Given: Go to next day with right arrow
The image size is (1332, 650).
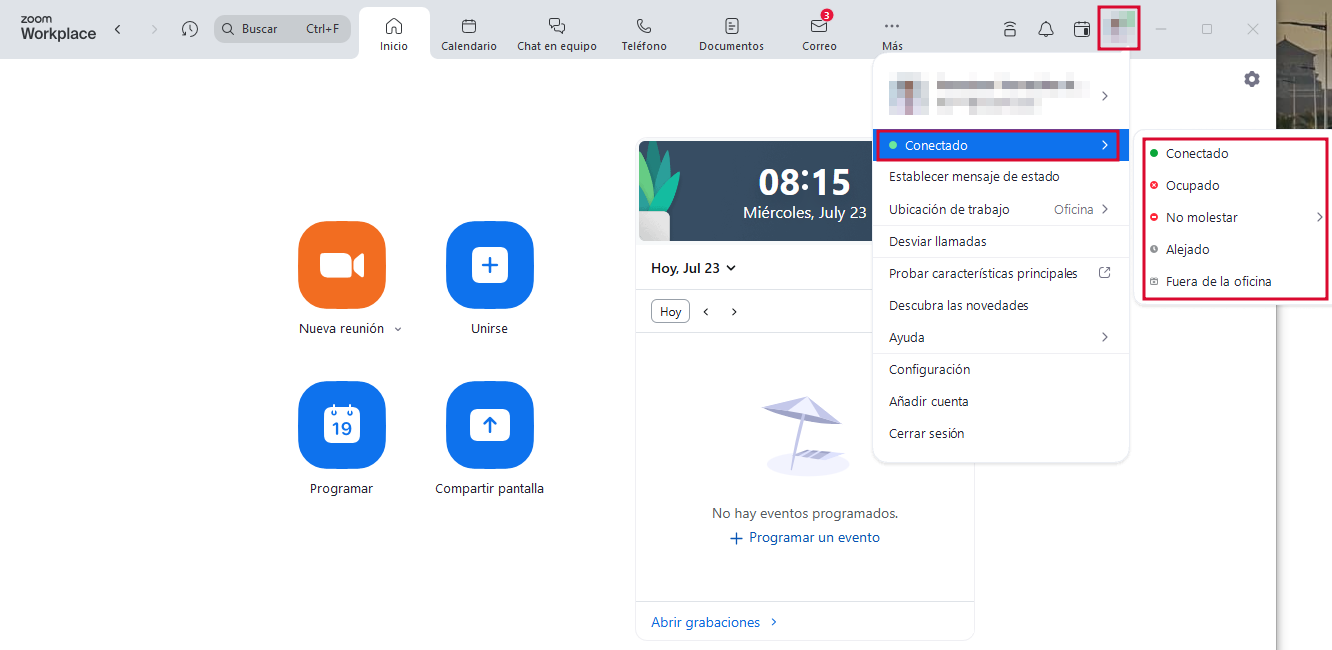Looking at the screenshot, I should [734, 312].
